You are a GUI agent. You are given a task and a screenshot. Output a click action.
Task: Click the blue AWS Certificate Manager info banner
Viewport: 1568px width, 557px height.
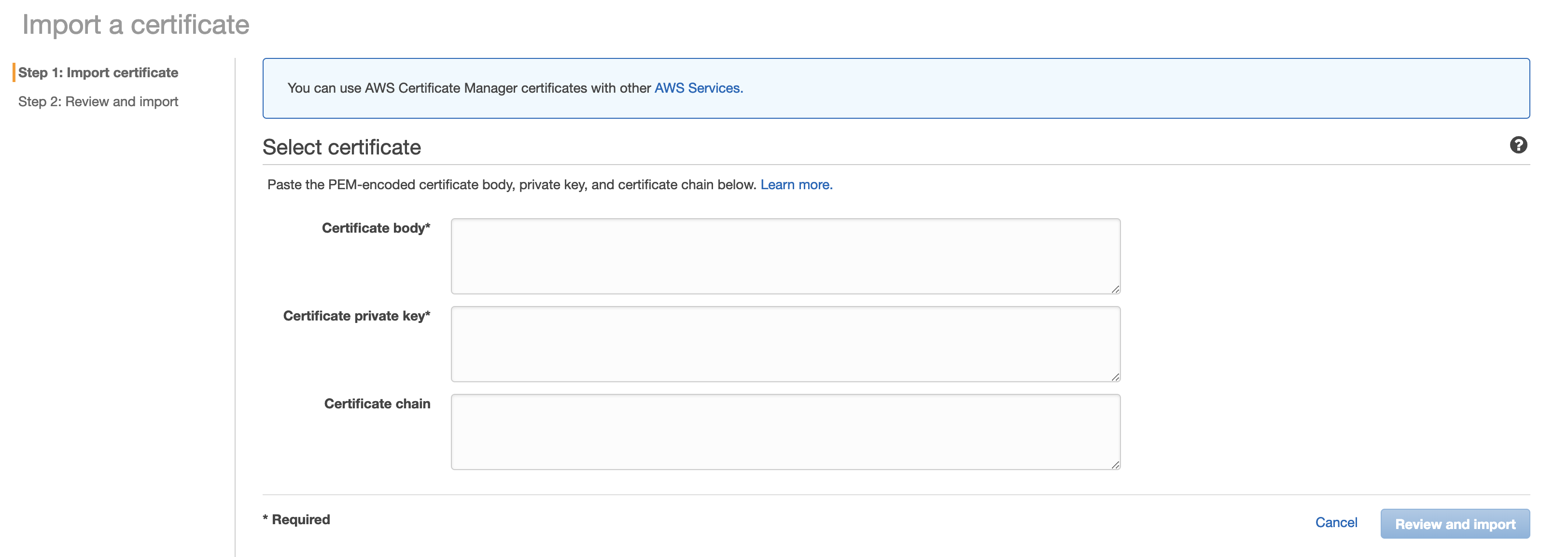click(x=1035, y=88)
